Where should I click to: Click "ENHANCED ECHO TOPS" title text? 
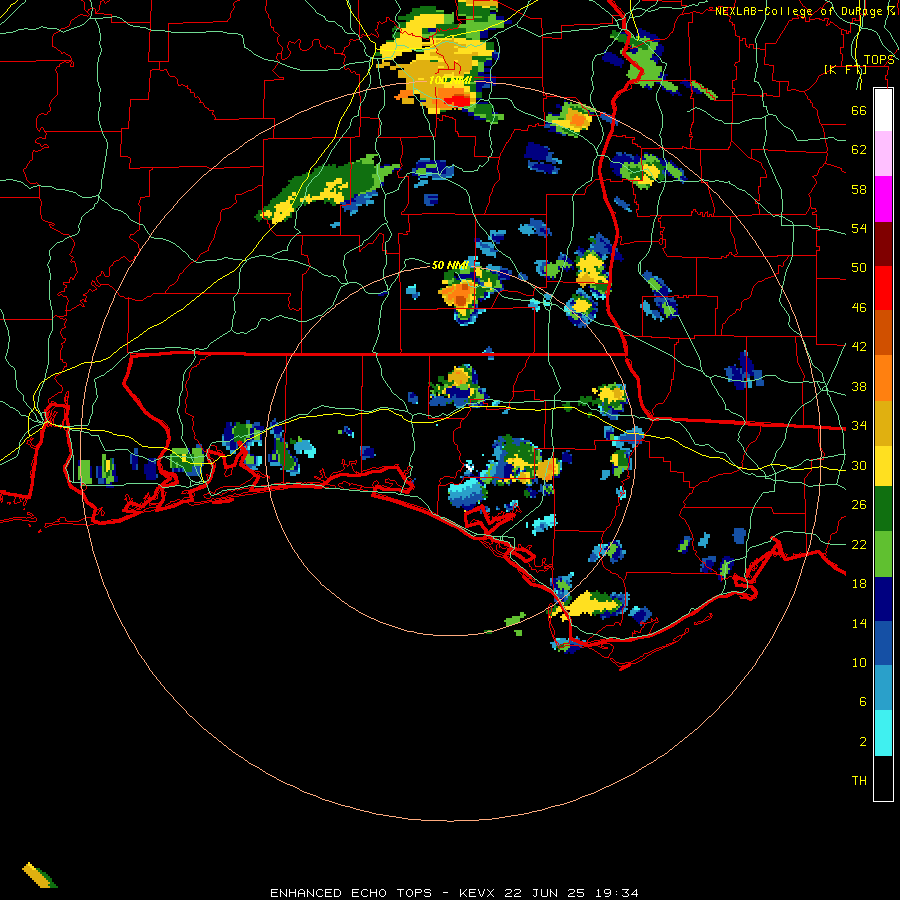click(x=351, y=893)
